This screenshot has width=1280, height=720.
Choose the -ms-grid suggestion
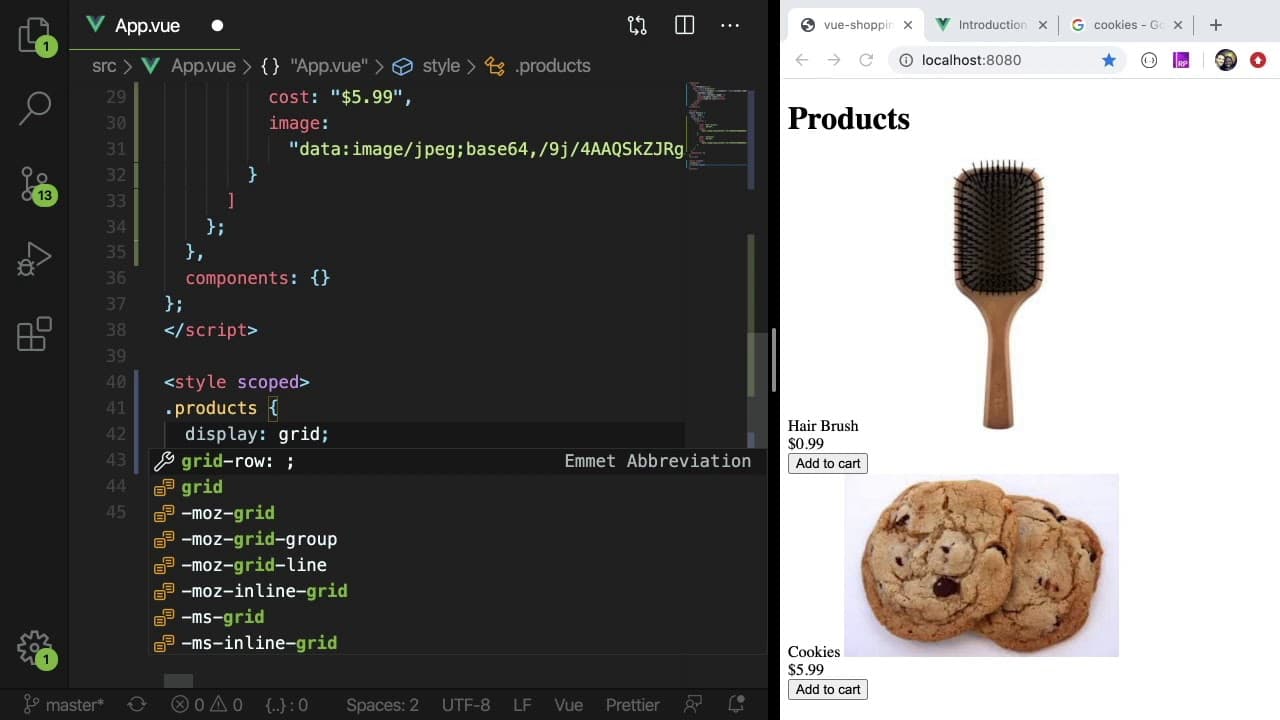[x=458, y=617]
